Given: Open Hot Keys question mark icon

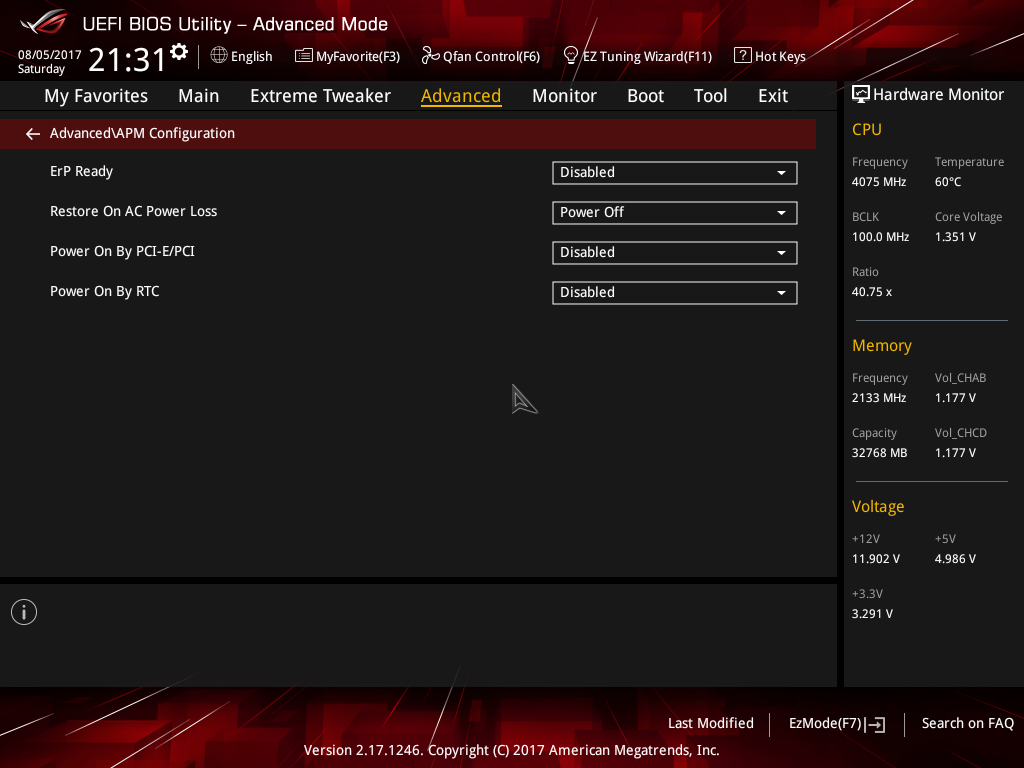Looking at the screenshot, I should 742,56.
